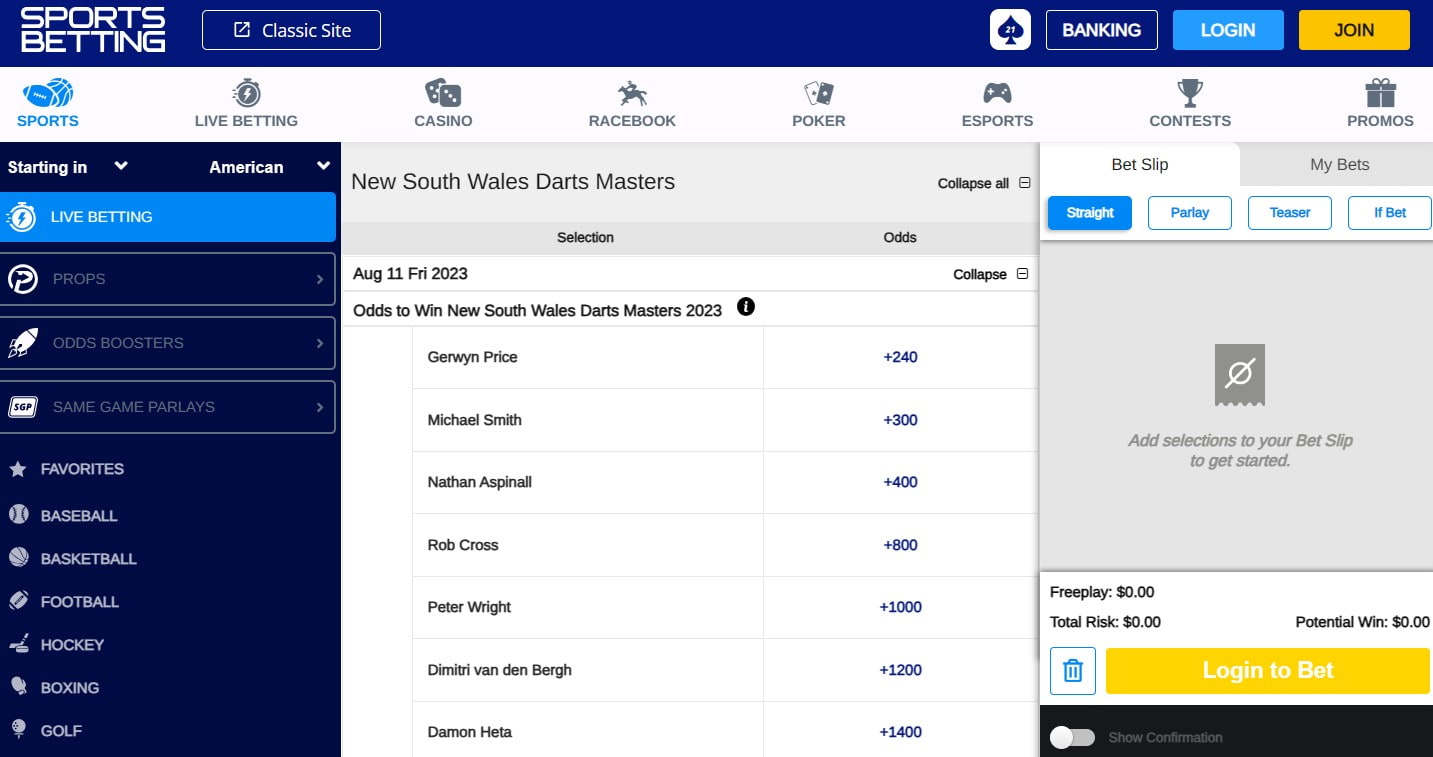Screen dimensions: 1433x757
Task: Expand the Props chevron
Action: pos(320,279)
